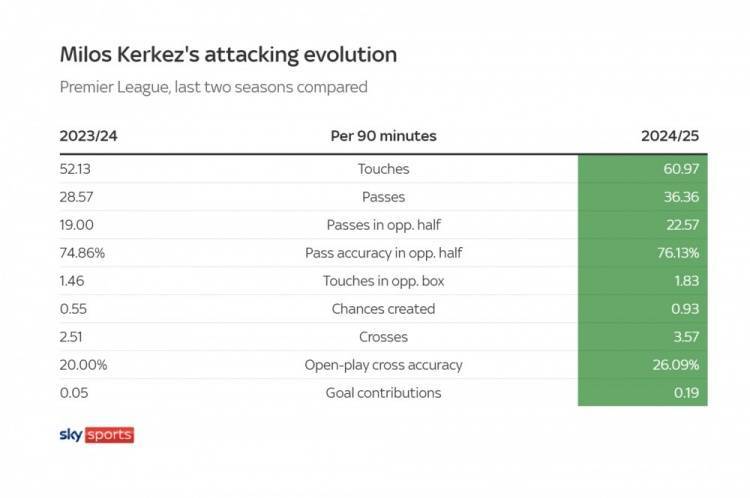Click the 76.13% accuracy value
The image size is (750, 498).
coord(678,253)
